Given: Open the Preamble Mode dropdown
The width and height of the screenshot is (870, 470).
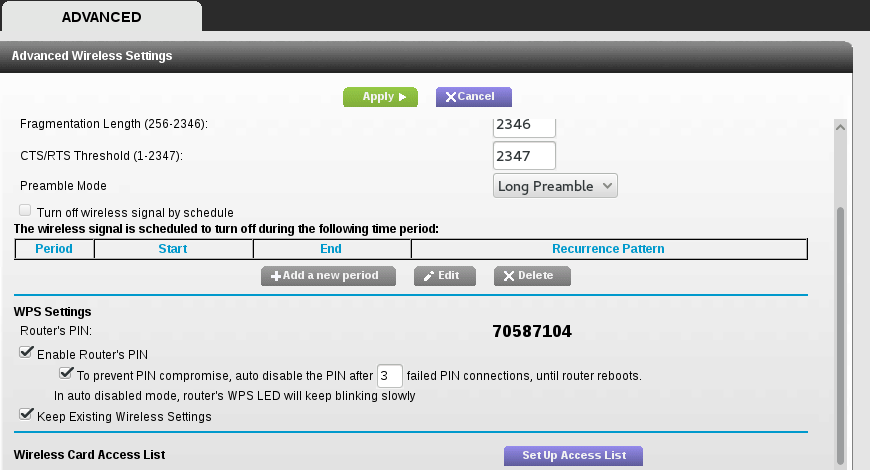Looking at the screenshot, I should point(555,186).
